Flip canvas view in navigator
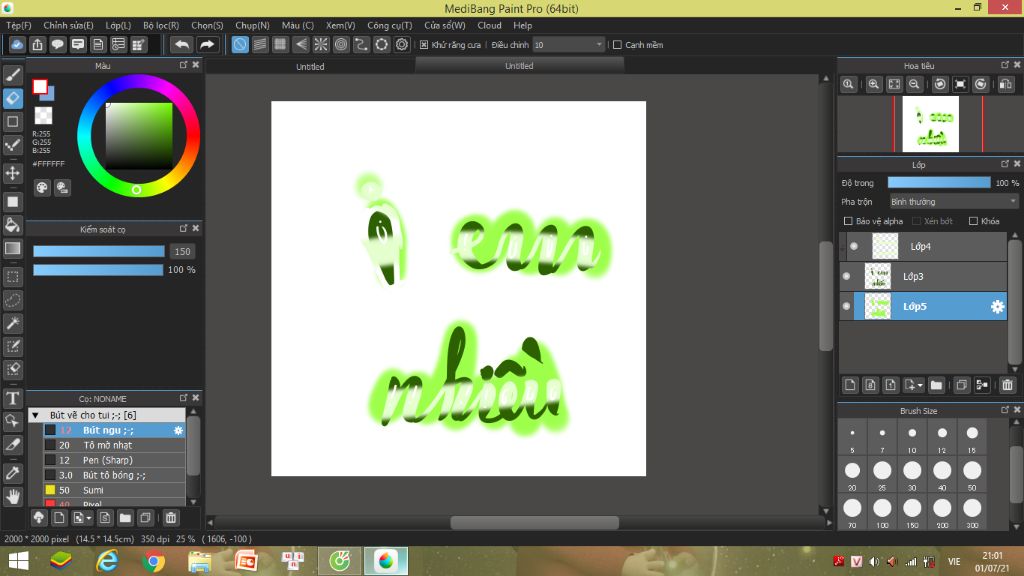This screenshot has width=1024, height=576. coord(1006,84)
